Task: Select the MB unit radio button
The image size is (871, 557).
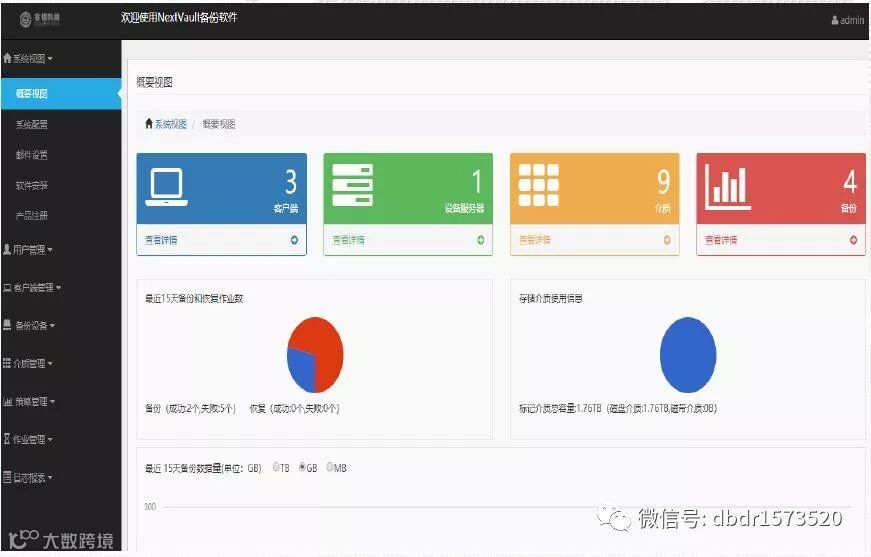Action: click(x=330, y=467)
